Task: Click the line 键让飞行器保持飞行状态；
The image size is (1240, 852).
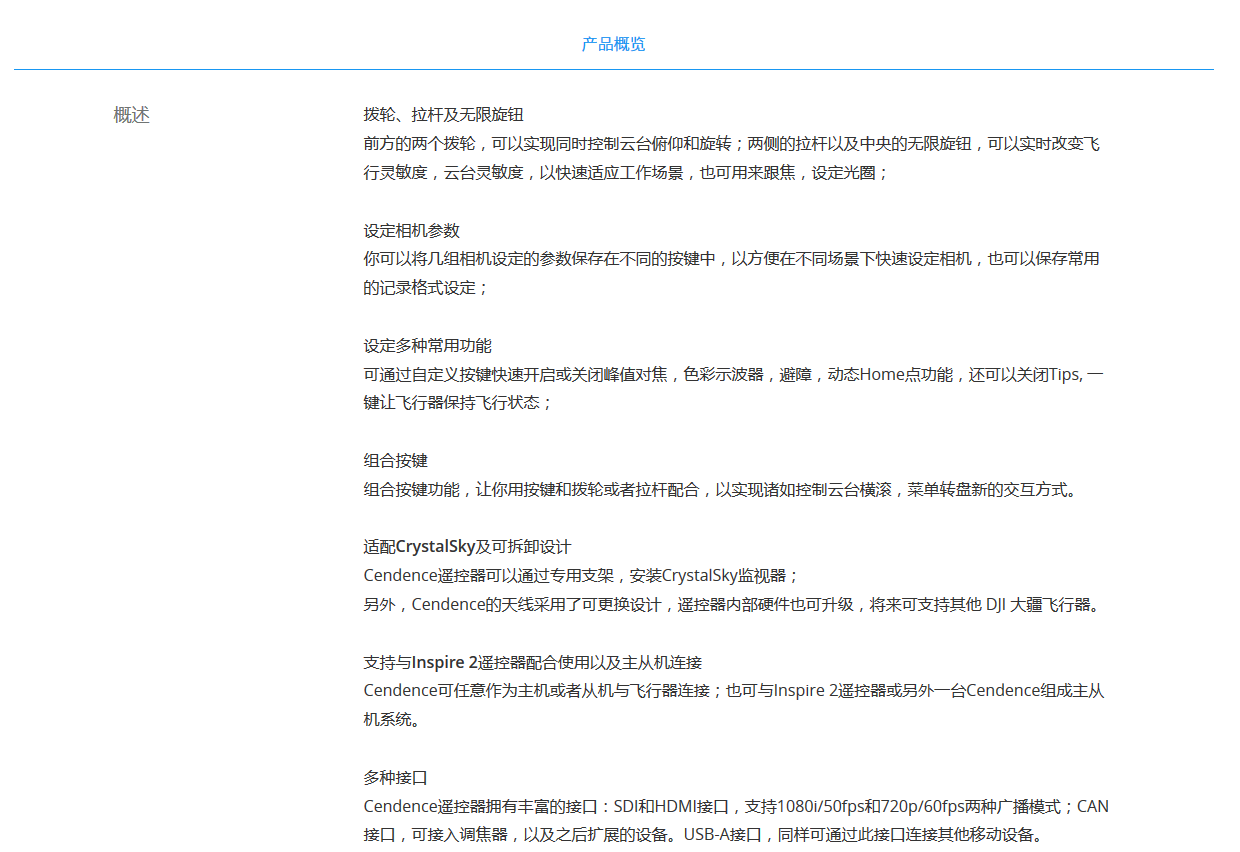Action: tap(458, 403)
